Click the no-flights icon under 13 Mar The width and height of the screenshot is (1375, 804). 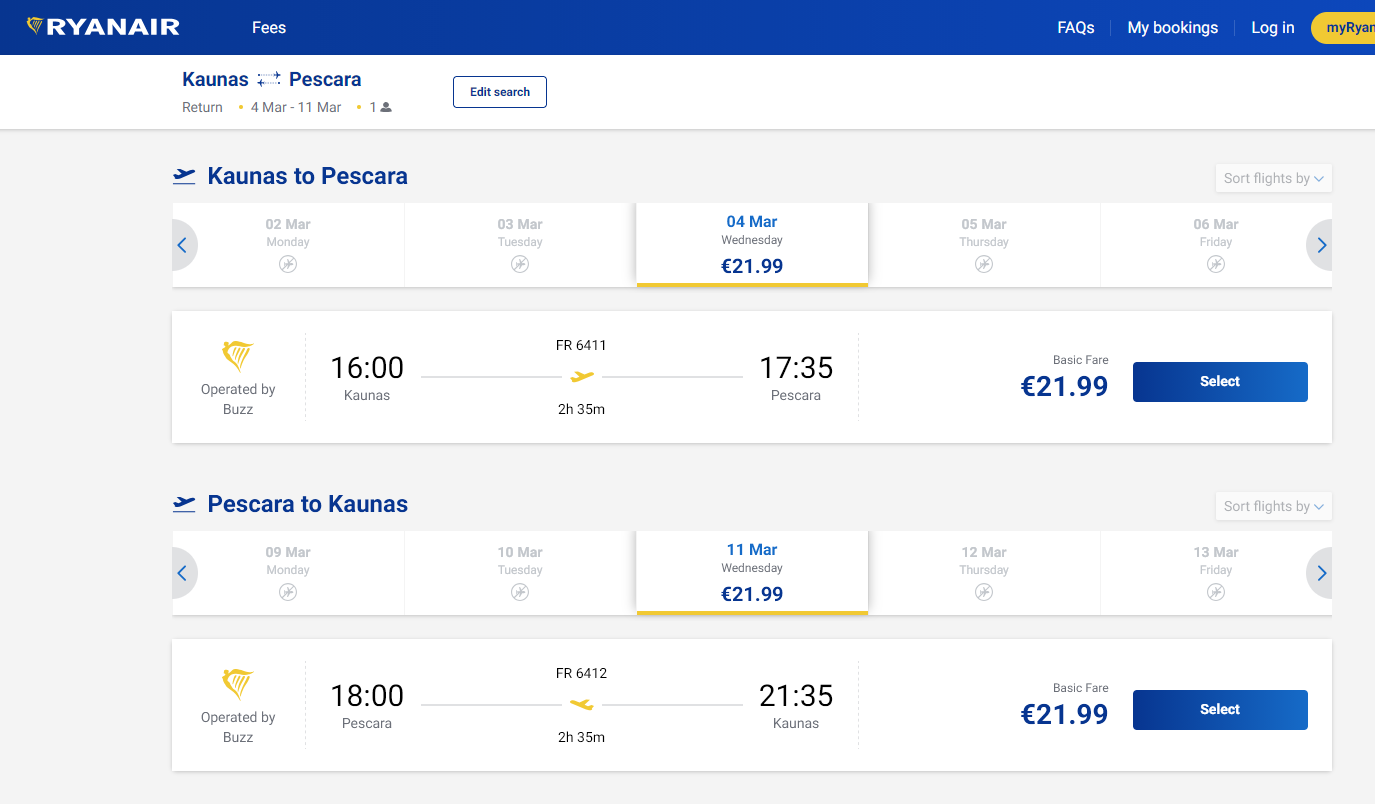pos(1216,592)
